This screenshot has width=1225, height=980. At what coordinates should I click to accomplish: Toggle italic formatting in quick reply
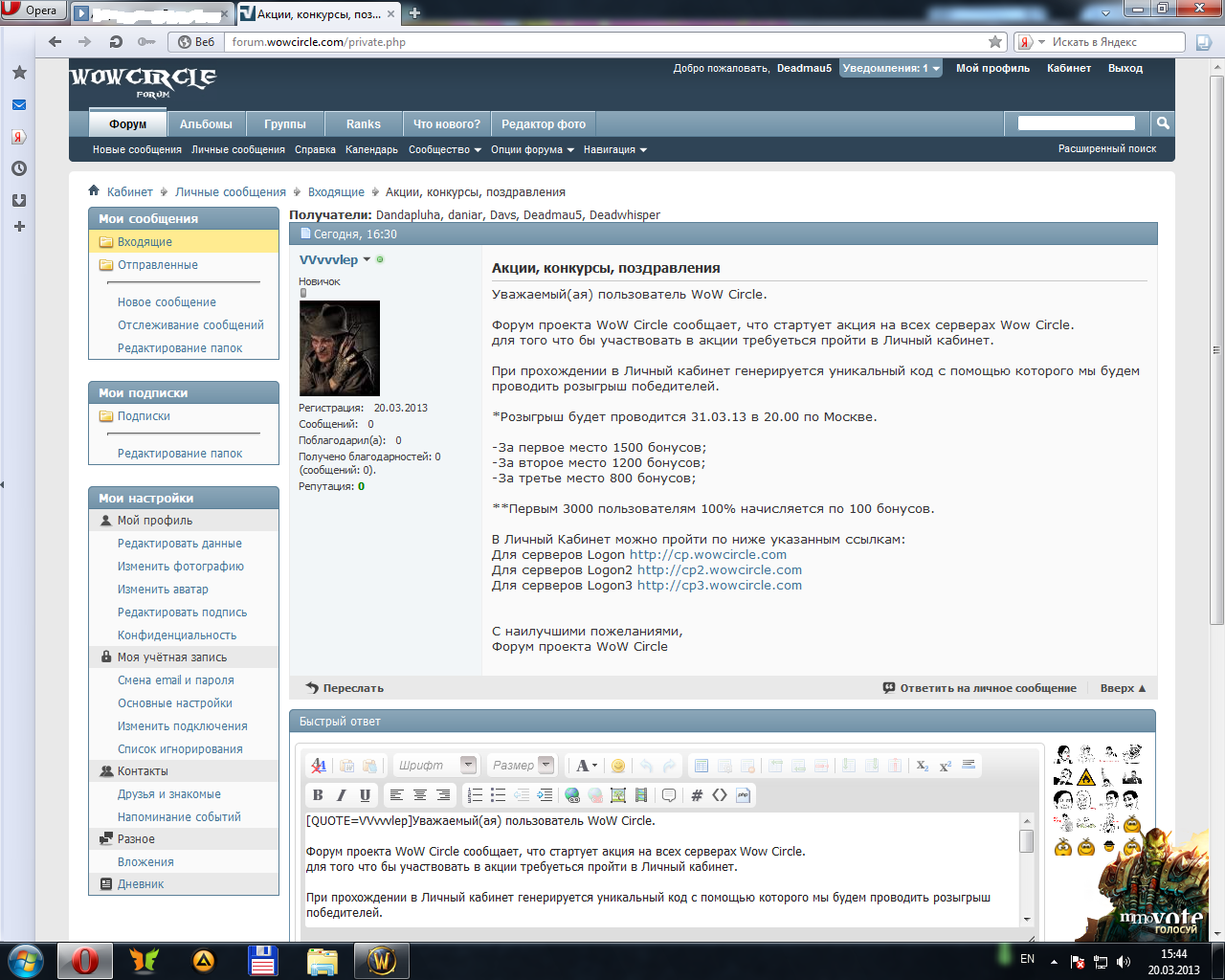(342, 795)
